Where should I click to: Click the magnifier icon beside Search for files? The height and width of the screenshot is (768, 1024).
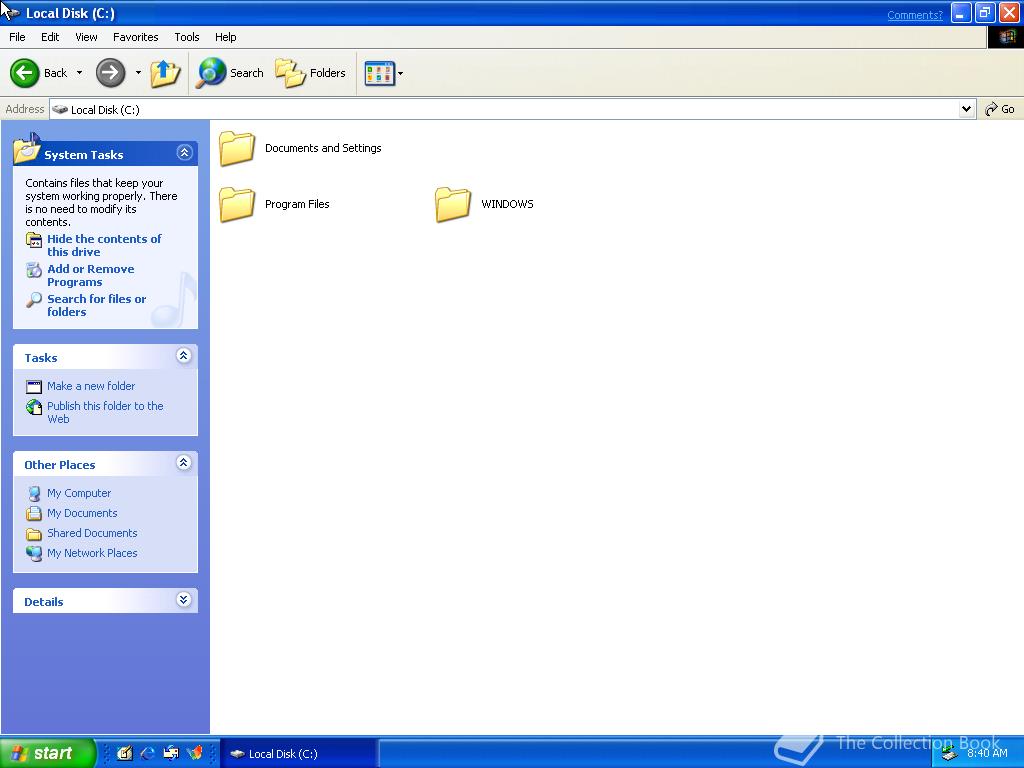[34, 300]
